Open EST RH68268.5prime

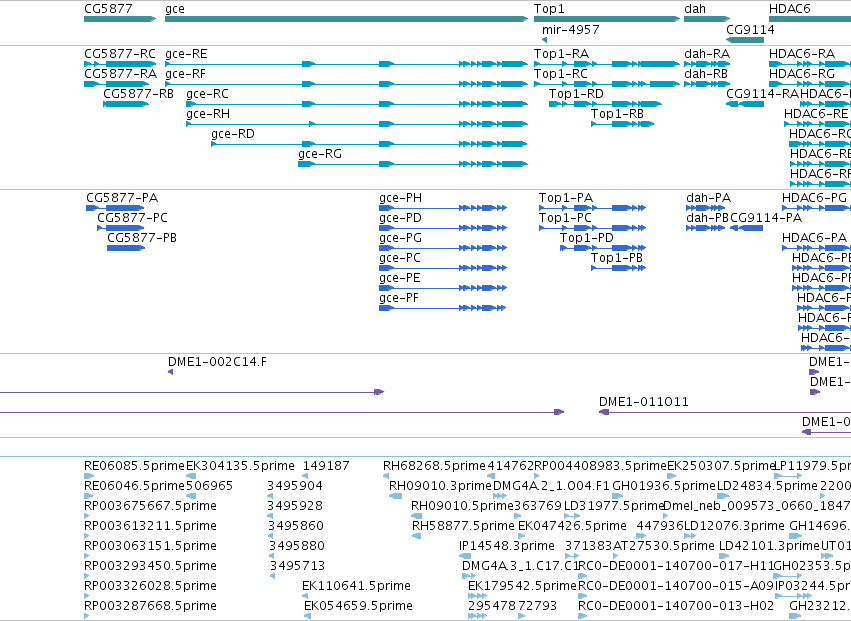click(x=434, y=466)
